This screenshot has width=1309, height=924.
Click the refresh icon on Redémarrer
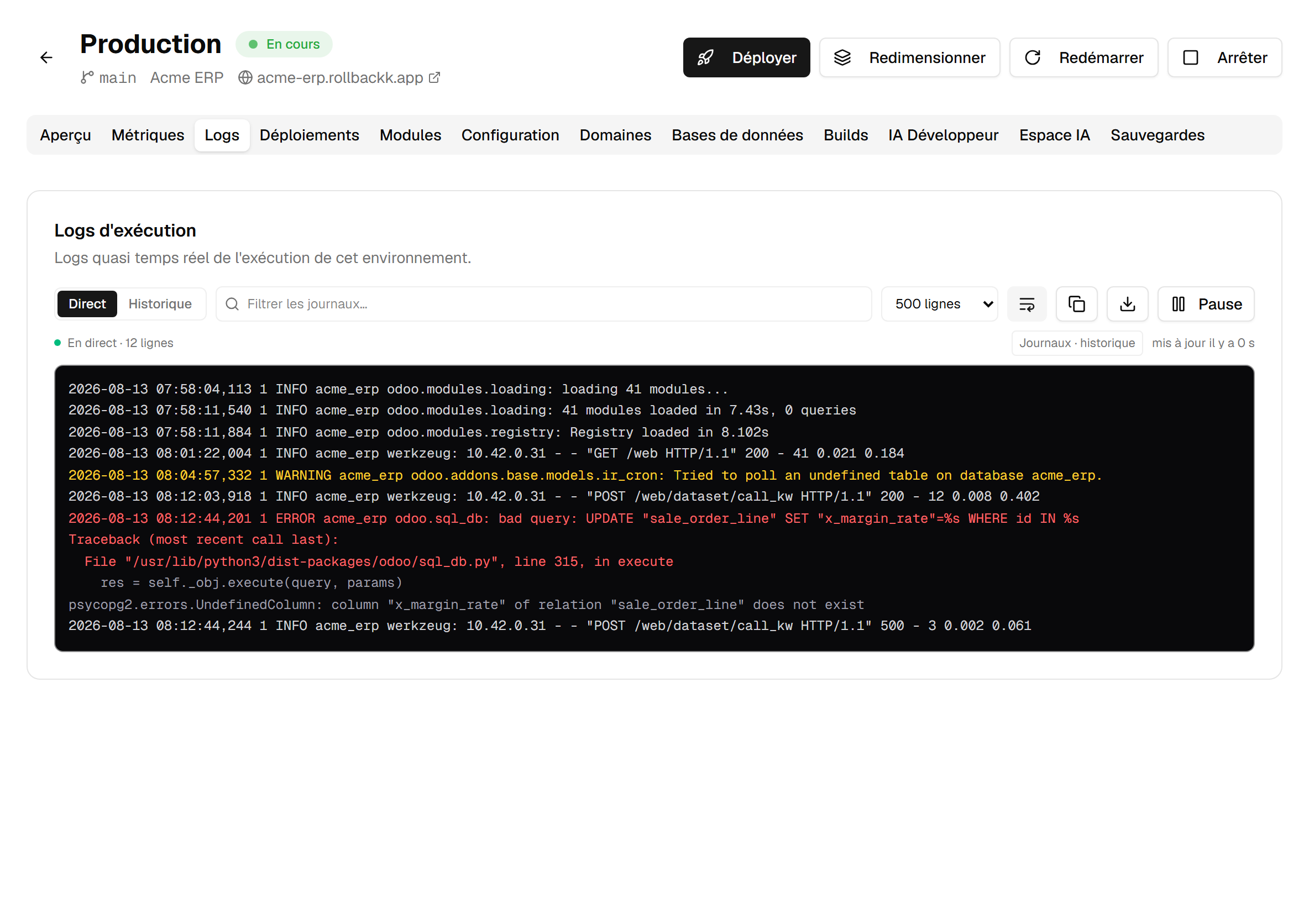point(1033,57)
